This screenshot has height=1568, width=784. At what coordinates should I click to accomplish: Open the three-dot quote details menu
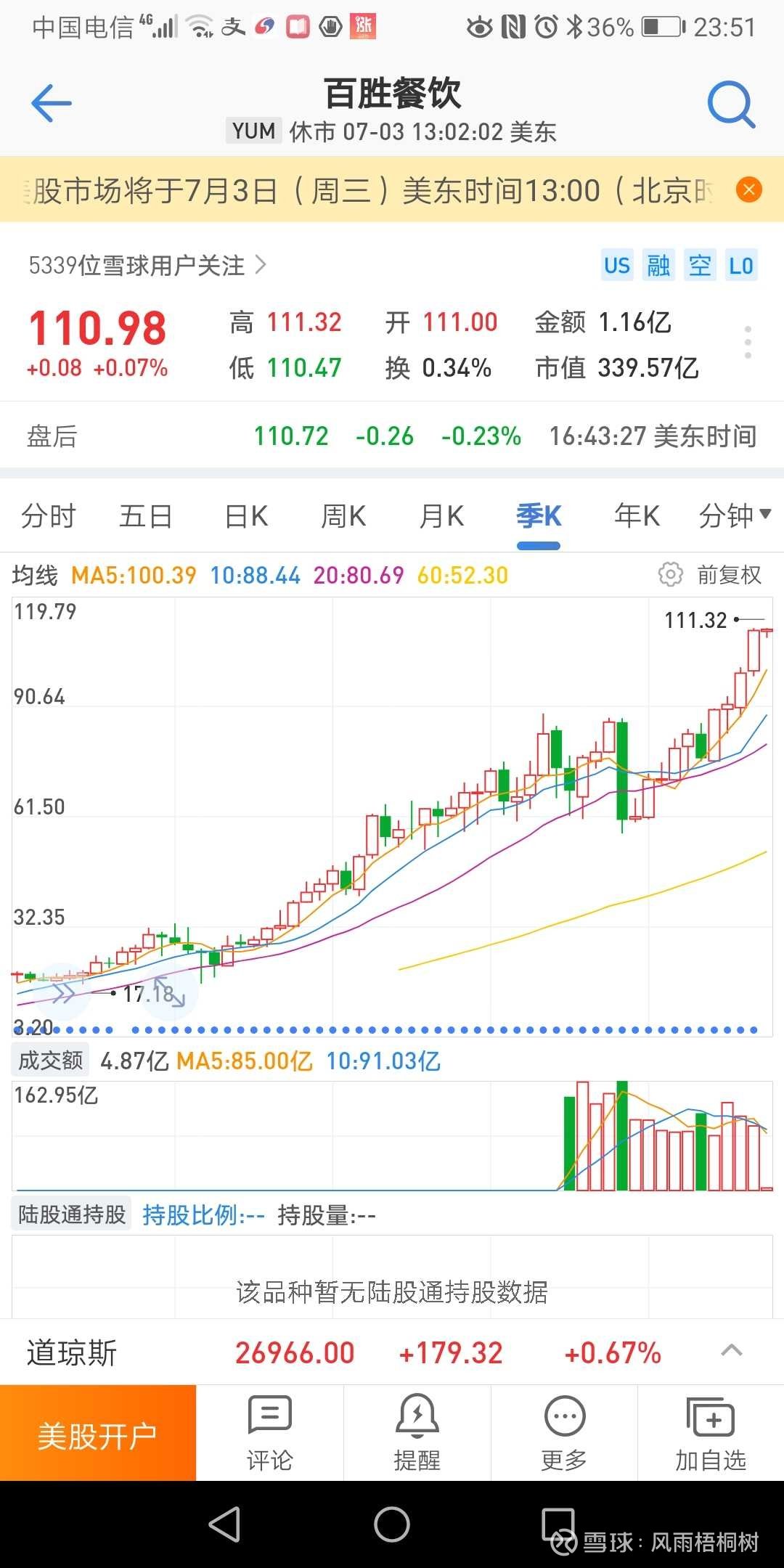[748, 342]
